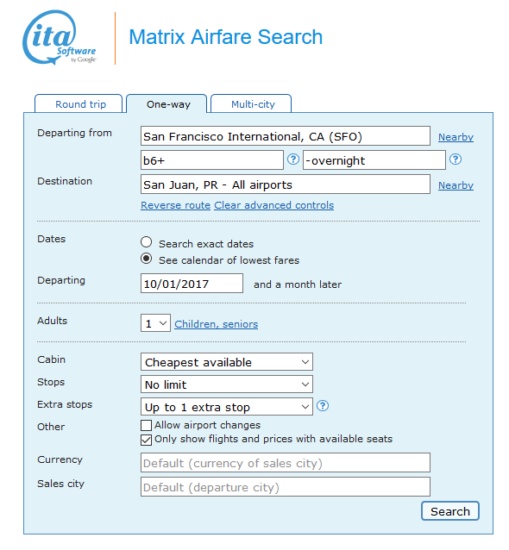This screenshot has width=509, height=550.
Task: Open the Children, seniors link
Action: click(216, 324)
